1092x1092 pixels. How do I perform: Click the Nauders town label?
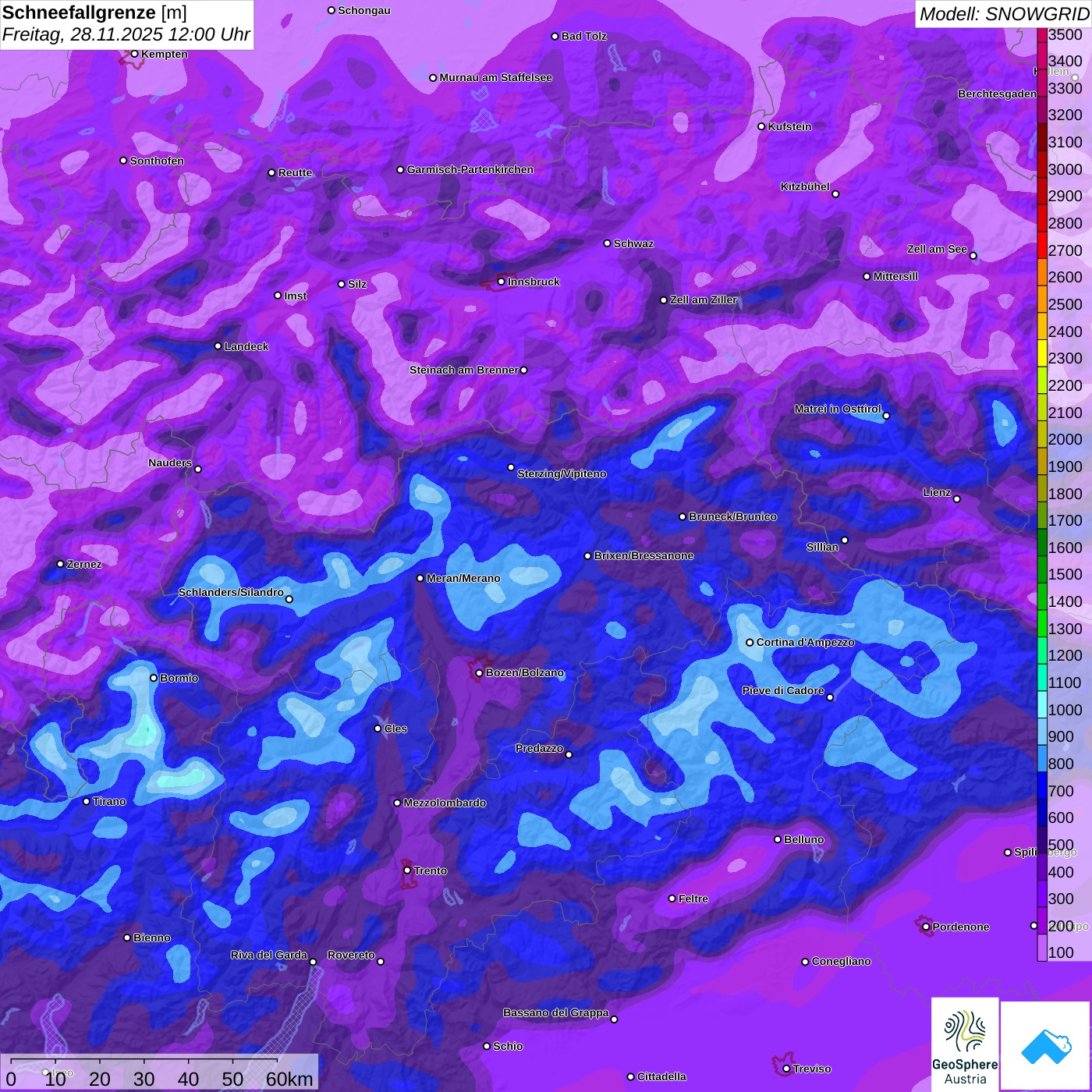tap(170, 463)
